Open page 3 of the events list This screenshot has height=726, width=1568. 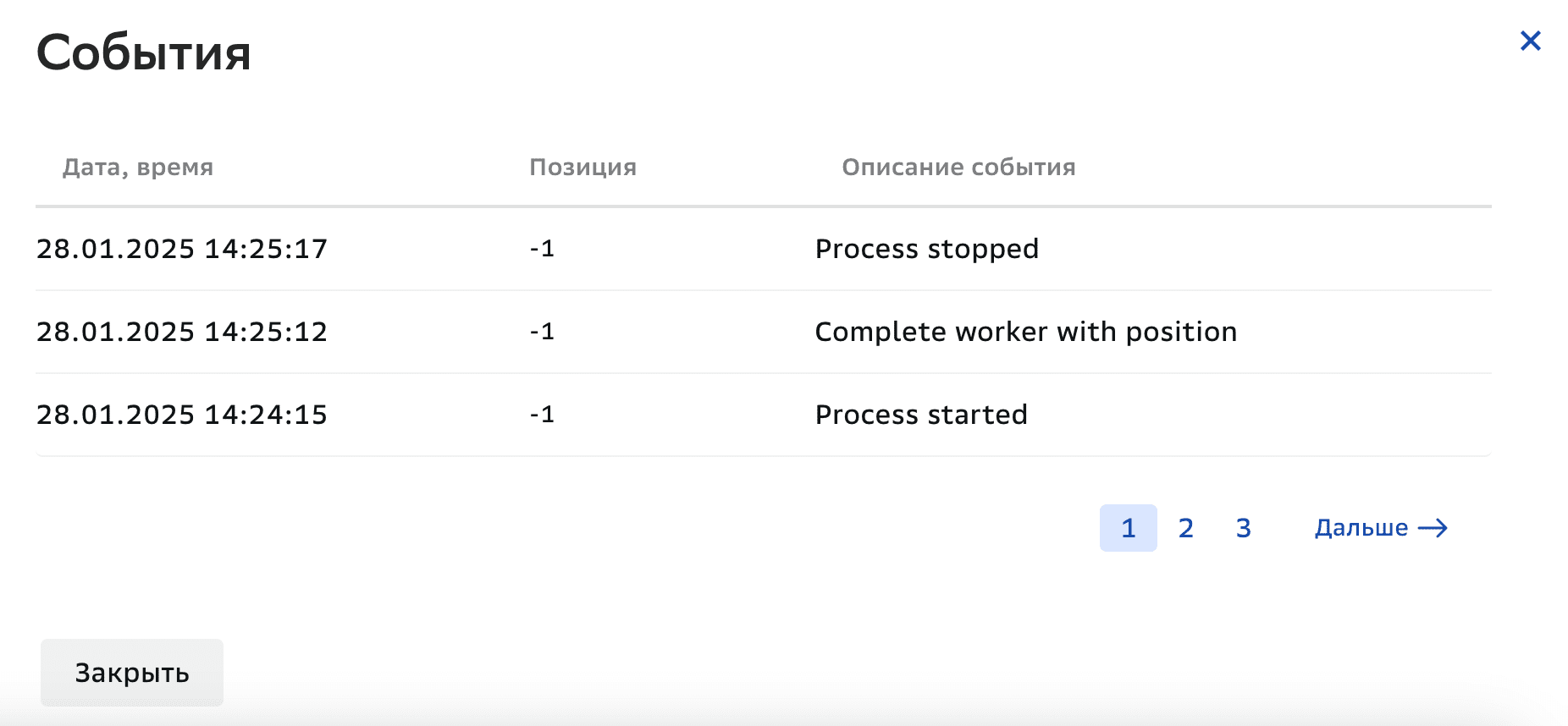coord(1243,527)
